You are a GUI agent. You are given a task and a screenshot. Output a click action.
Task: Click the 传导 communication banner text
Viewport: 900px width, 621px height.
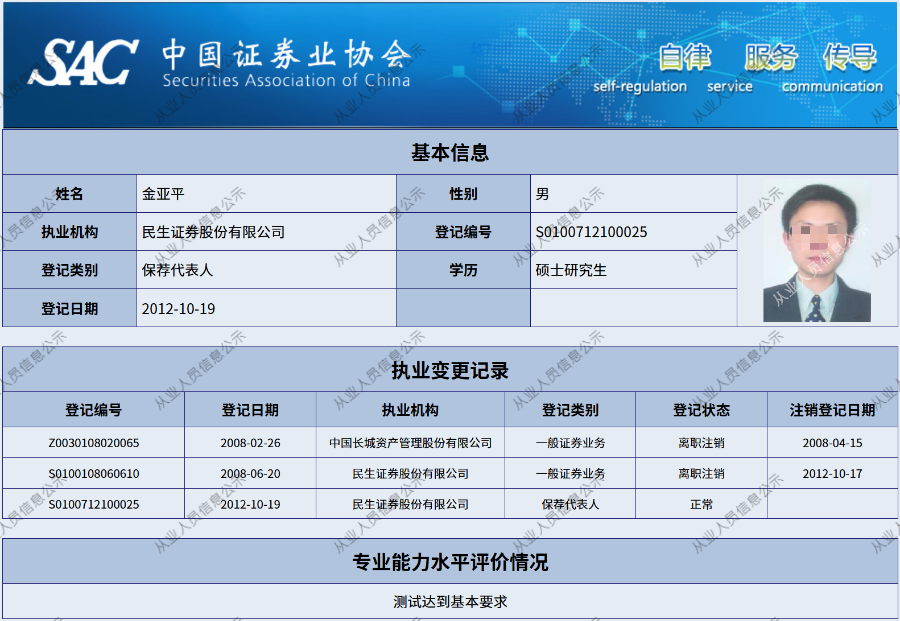pos(849,57)
